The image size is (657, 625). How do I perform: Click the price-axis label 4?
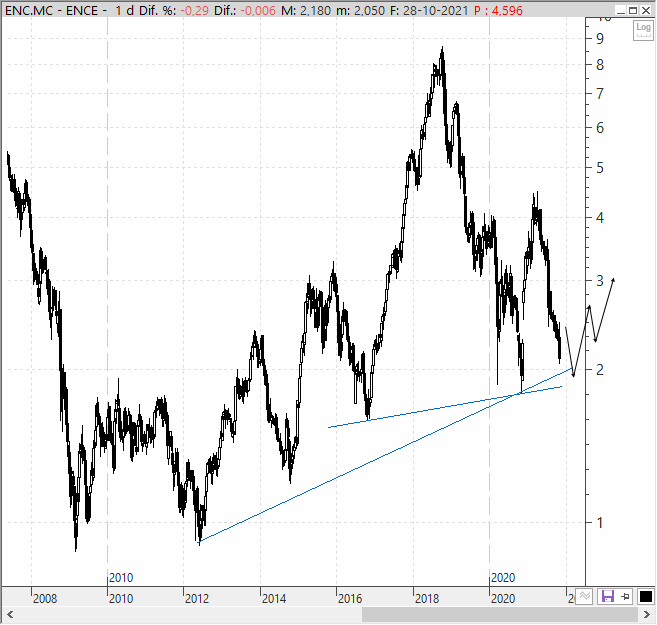[600, 217]
